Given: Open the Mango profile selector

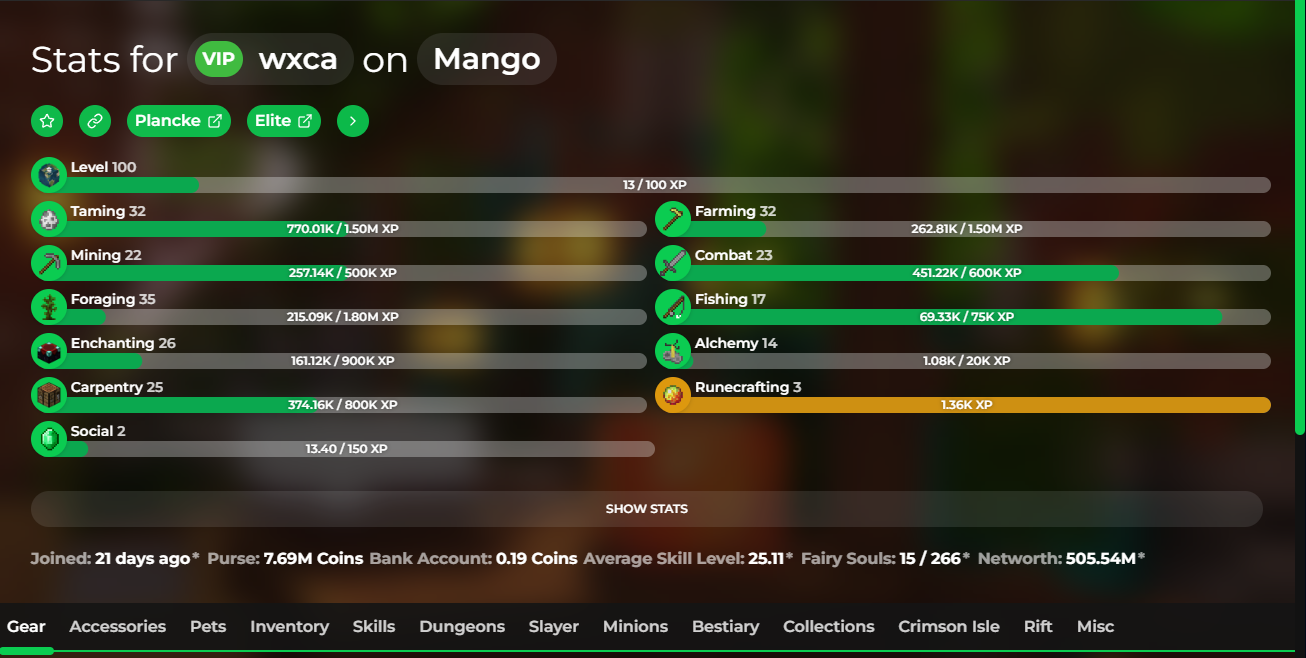Looking at the screenshot, I should coord(487,59).
